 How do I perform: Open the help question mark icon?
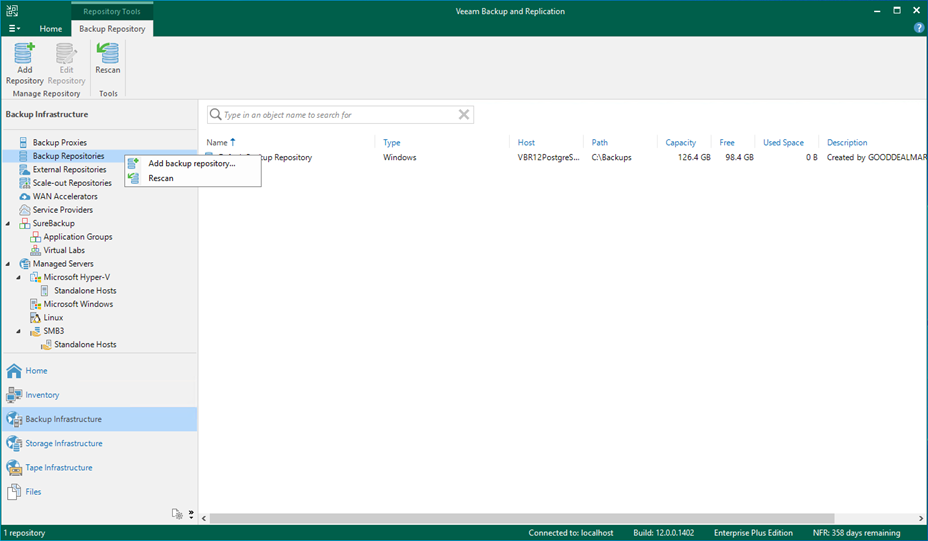tap(919, 28)
